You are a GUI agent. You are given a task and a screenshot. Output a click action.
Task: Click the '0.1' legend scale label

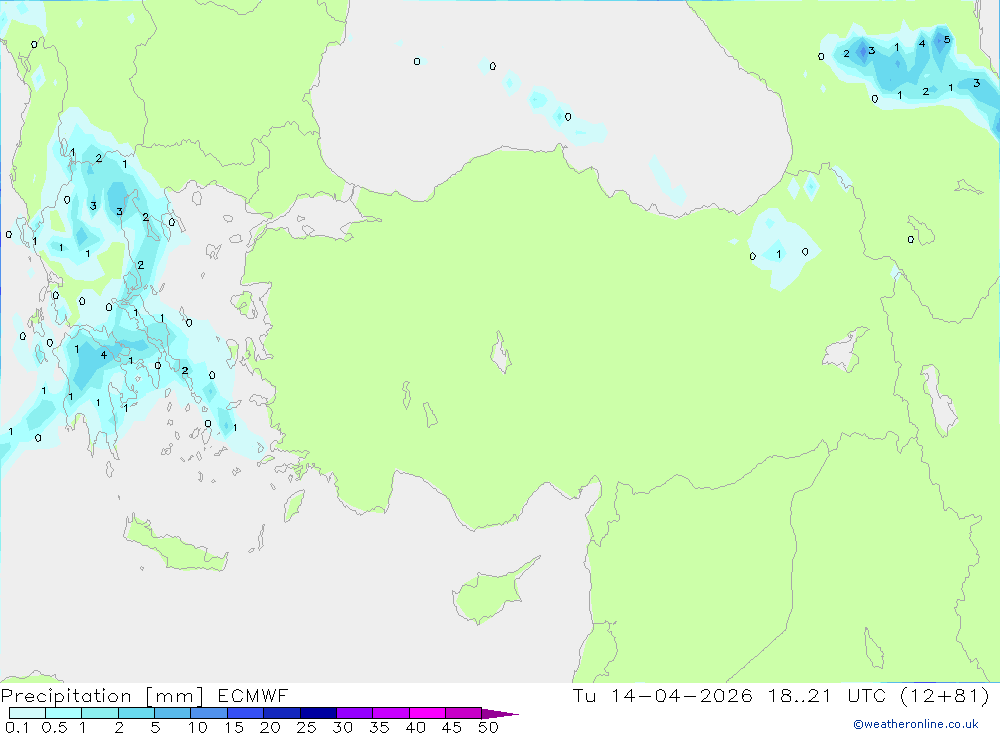pos(17,727)
